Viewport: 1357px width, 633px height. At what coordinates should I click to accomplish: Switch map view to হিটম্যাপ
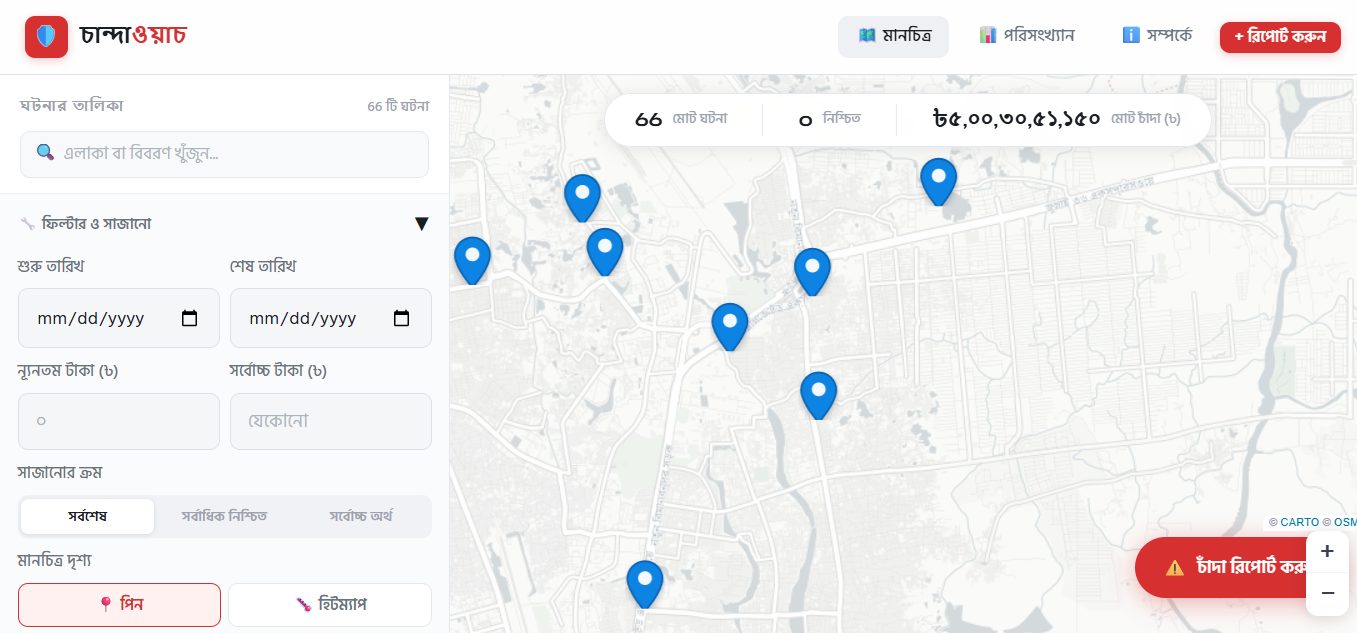coord(330,605)
